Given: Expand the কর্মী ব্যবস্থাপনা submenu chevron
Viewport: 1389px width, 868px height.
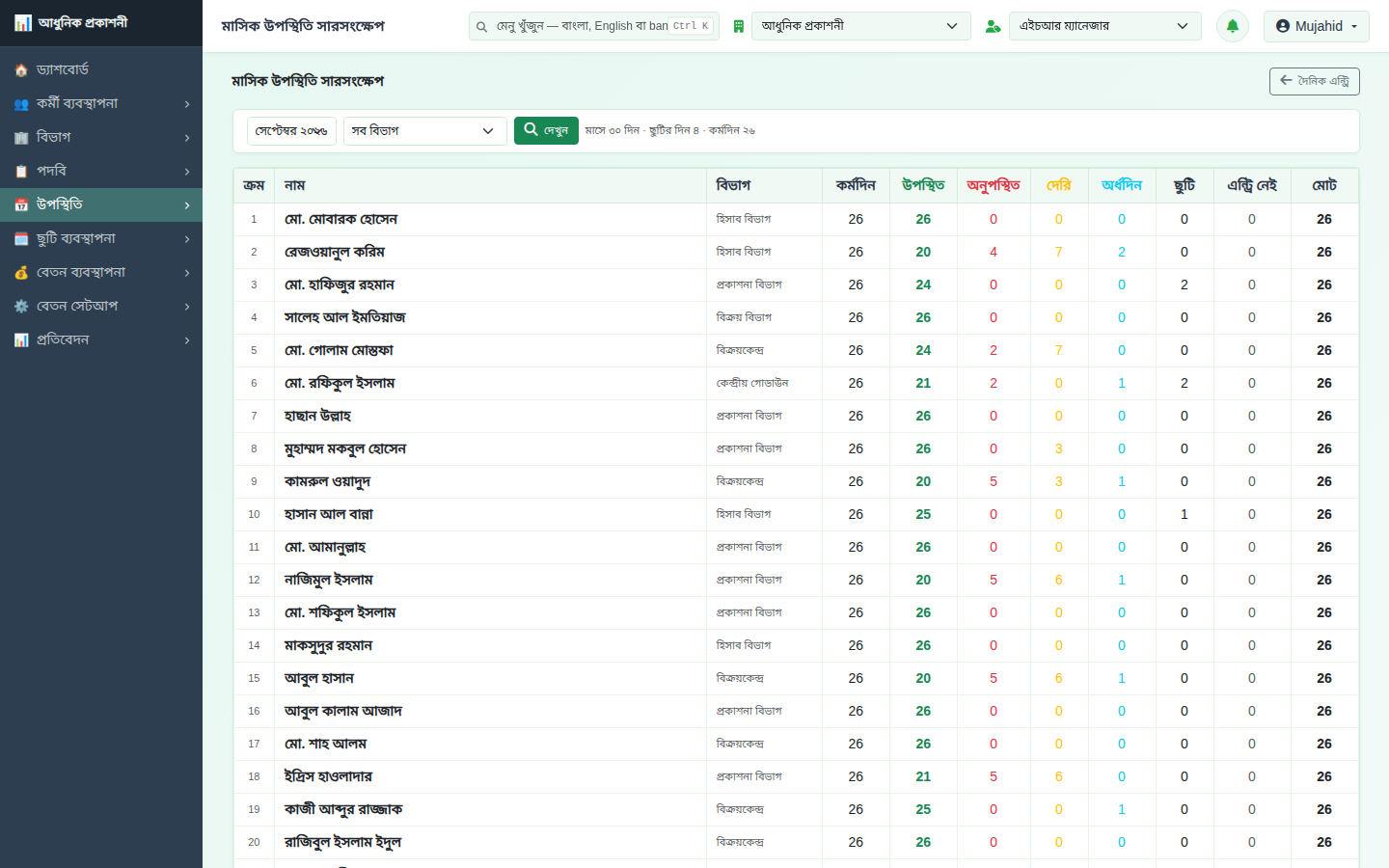Looking at the screenshot, I should (187, 104).
